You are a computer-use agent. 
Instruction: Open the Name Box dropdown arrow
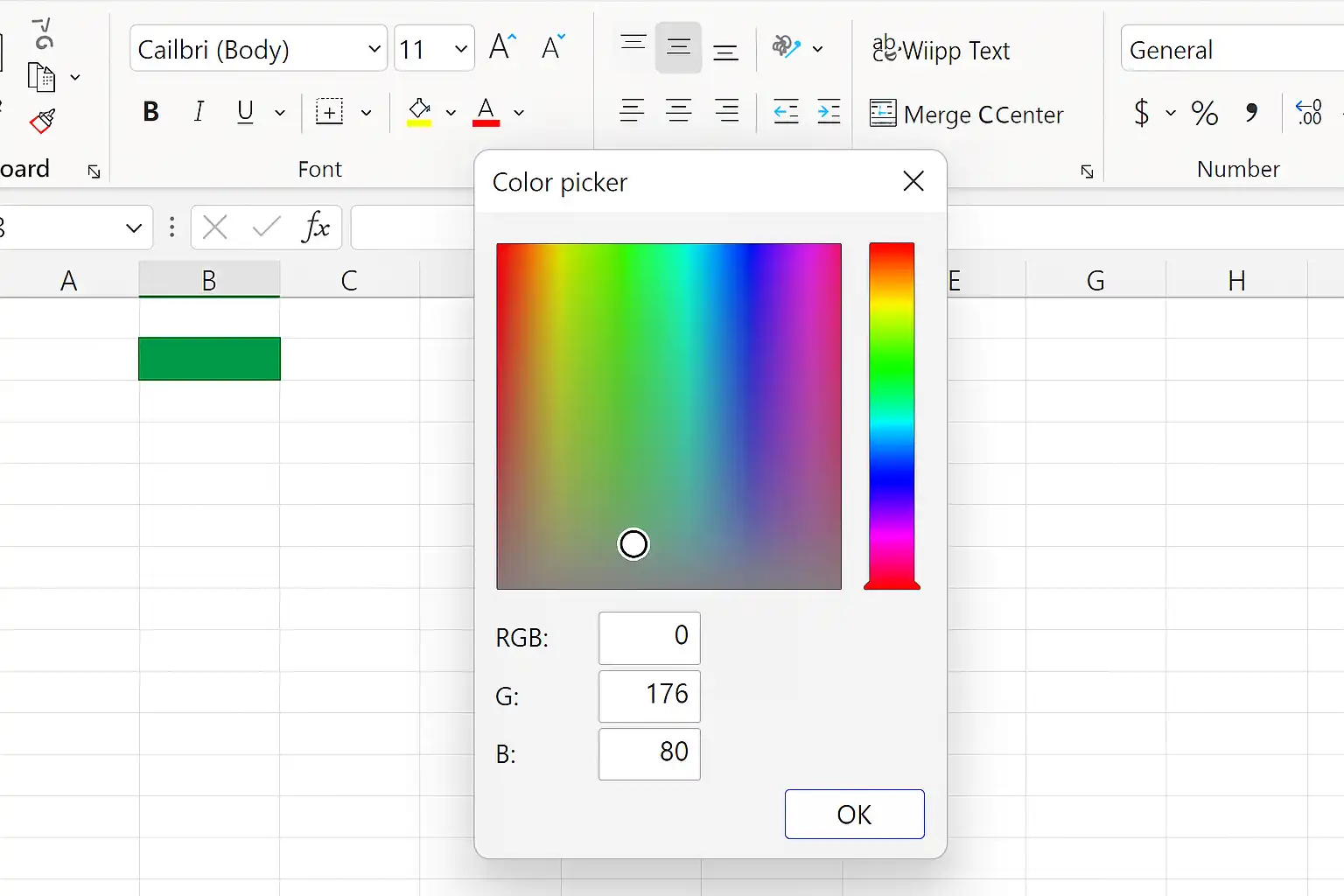[134, 228]
